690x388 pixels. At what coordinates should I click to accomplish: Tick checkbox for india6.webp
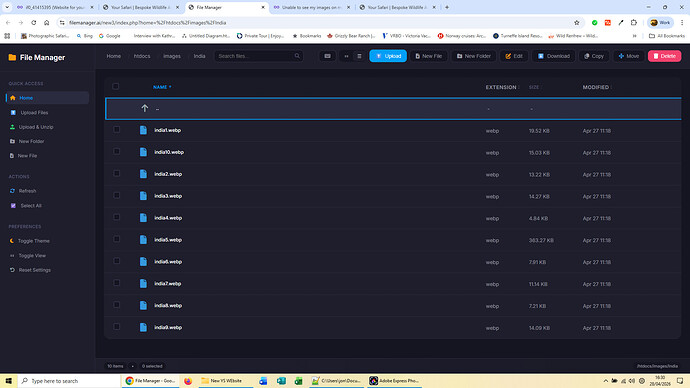(116, 261)
